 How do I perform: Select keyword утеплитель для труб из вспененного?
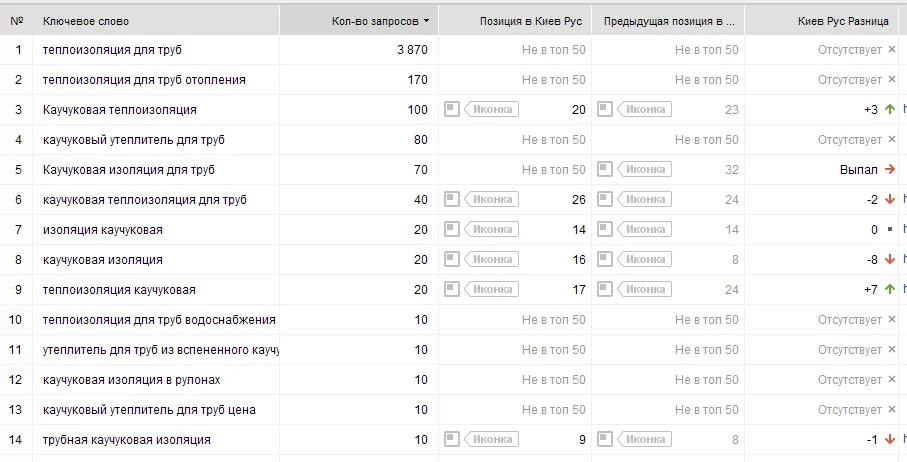click(x=161, y=350)
